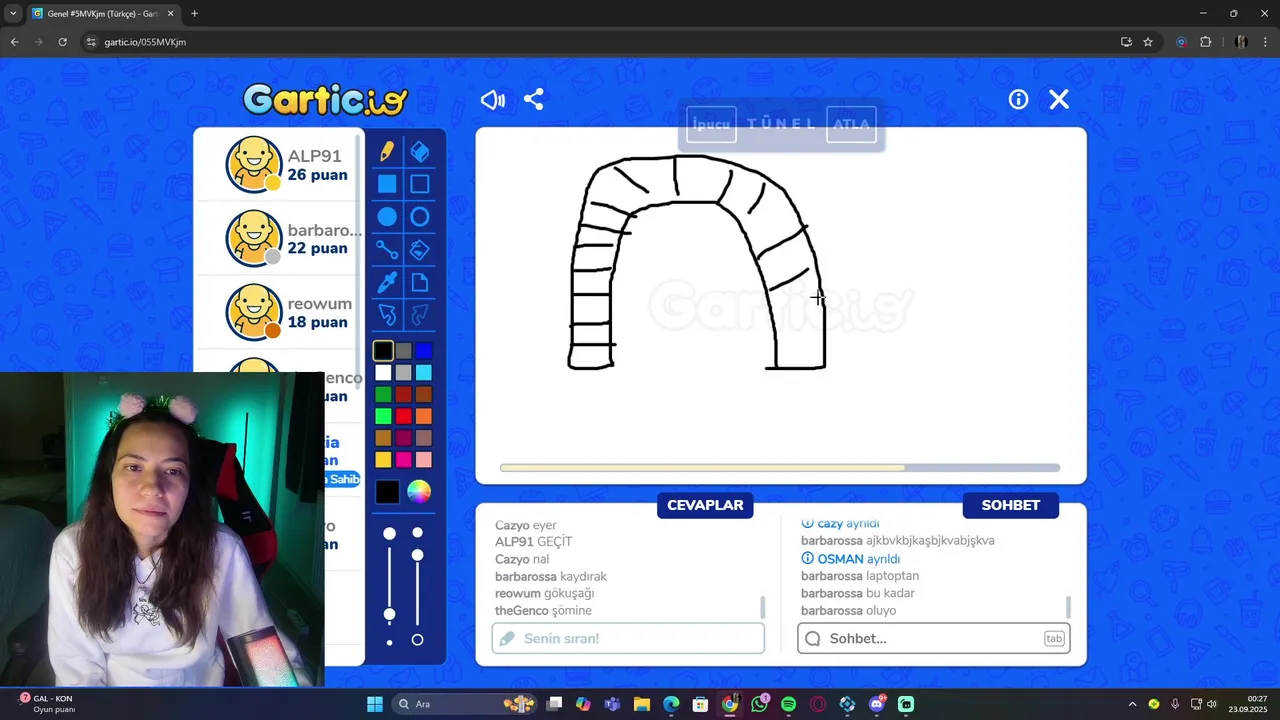Select the yellow color swatch
Screen dimensions: 1280x720
pos(383,460)
